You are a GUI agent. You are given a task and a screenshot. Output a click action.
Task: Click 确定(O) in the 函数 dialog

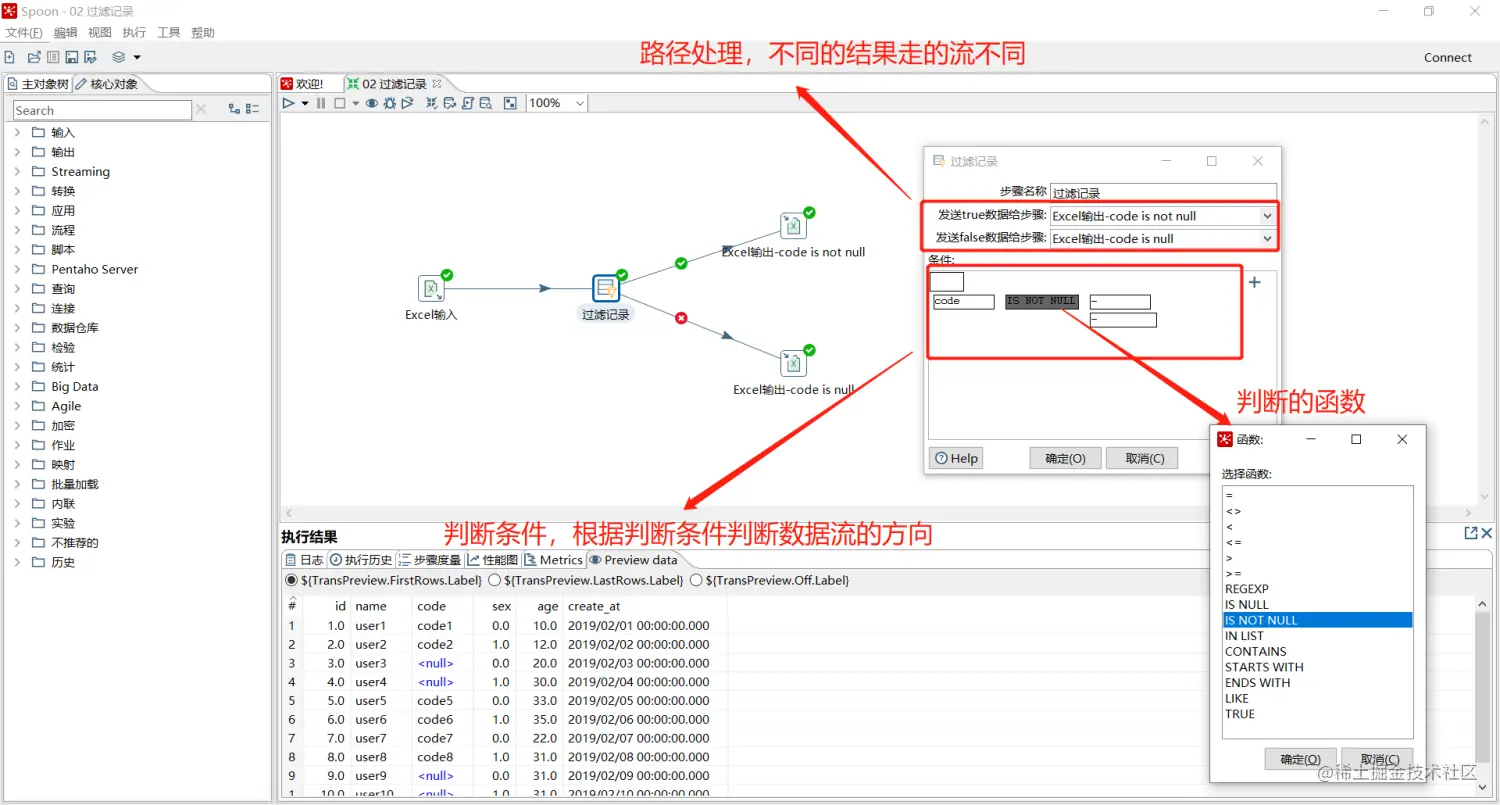[1300, 759]
